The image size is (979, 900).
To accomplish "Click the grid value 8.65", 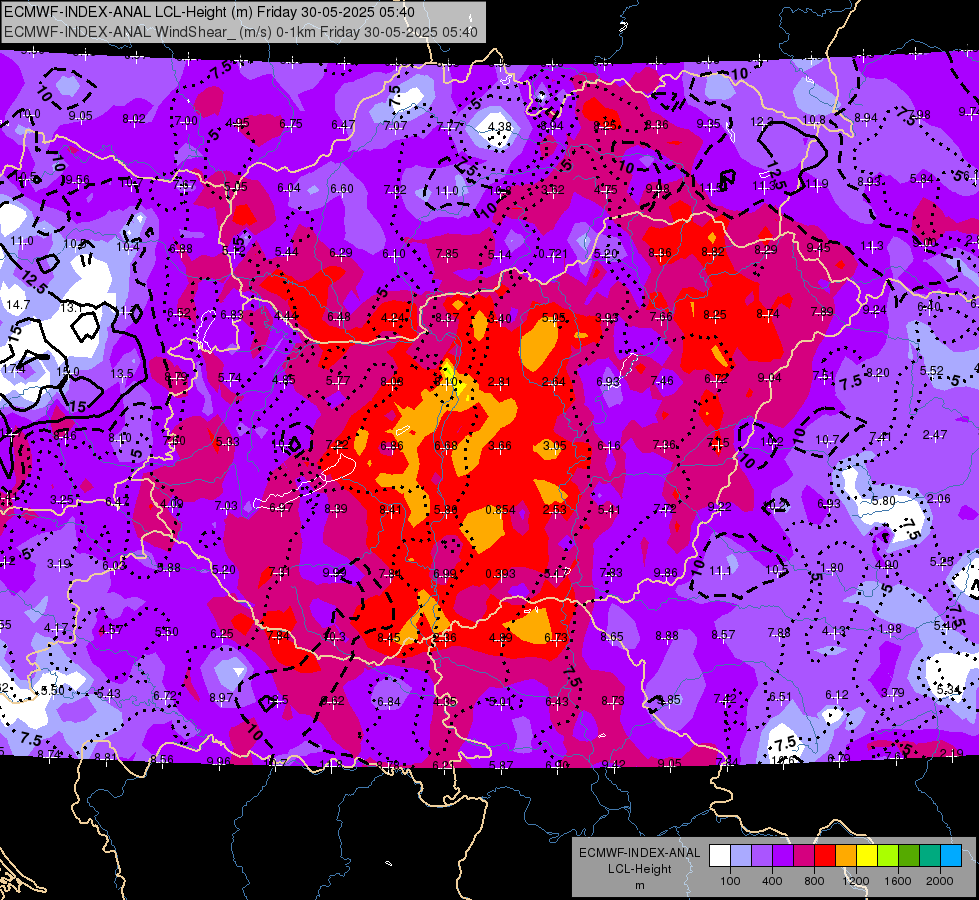I will pyautogui.click(x=612, y=636).
